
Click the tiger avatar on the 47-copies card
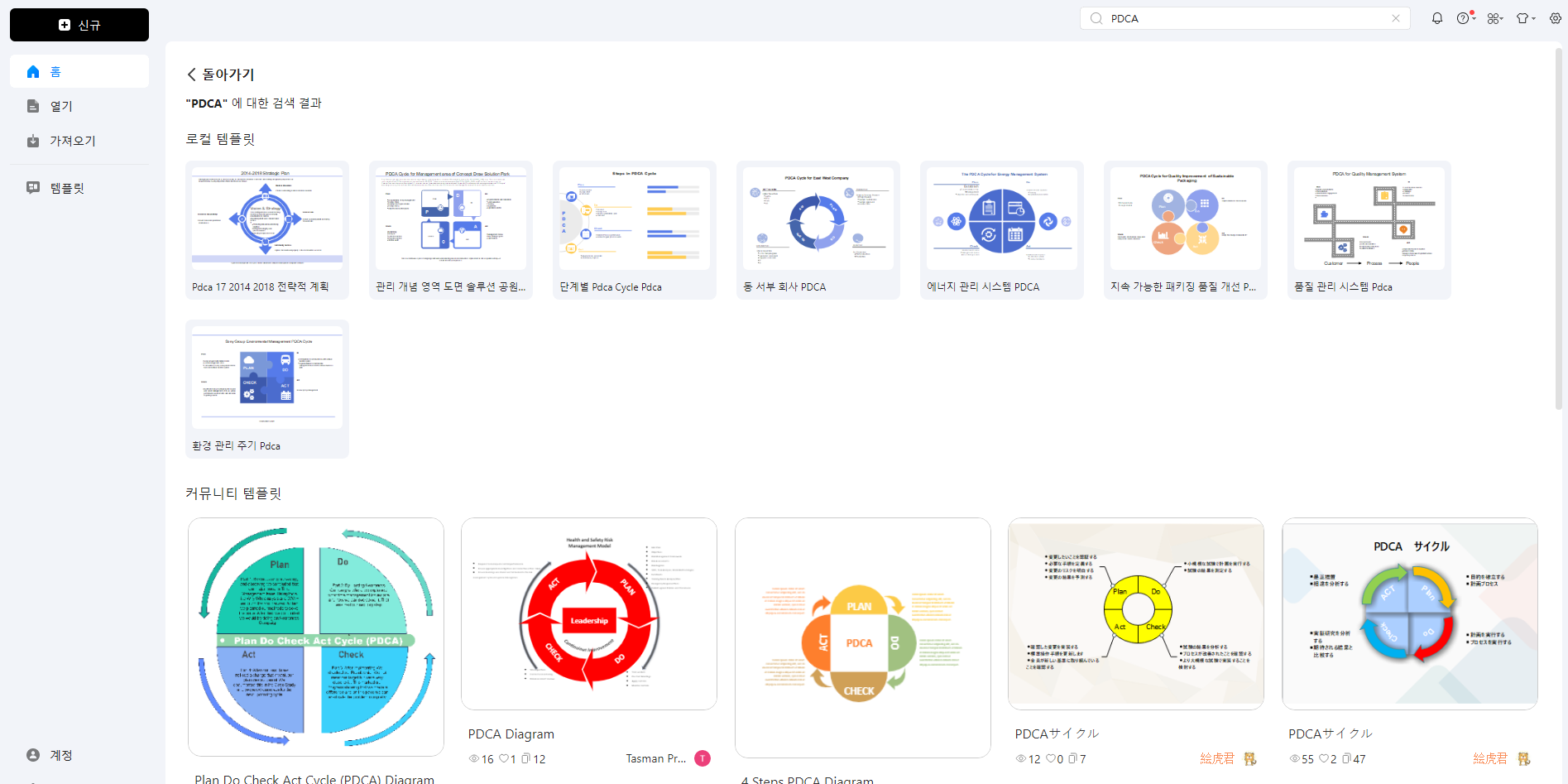coord(1523,758)
